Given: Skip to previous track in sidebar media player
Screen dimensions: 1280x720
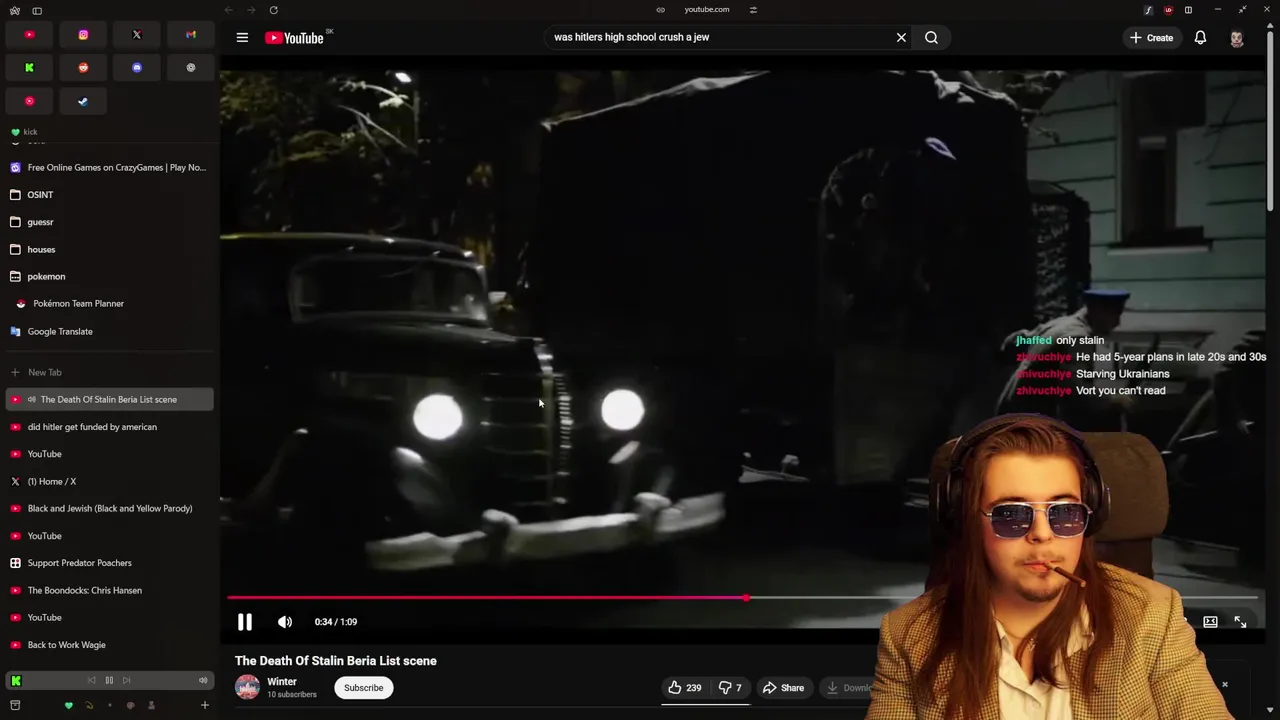Looking at the screenshot, I should pos(92,681).
